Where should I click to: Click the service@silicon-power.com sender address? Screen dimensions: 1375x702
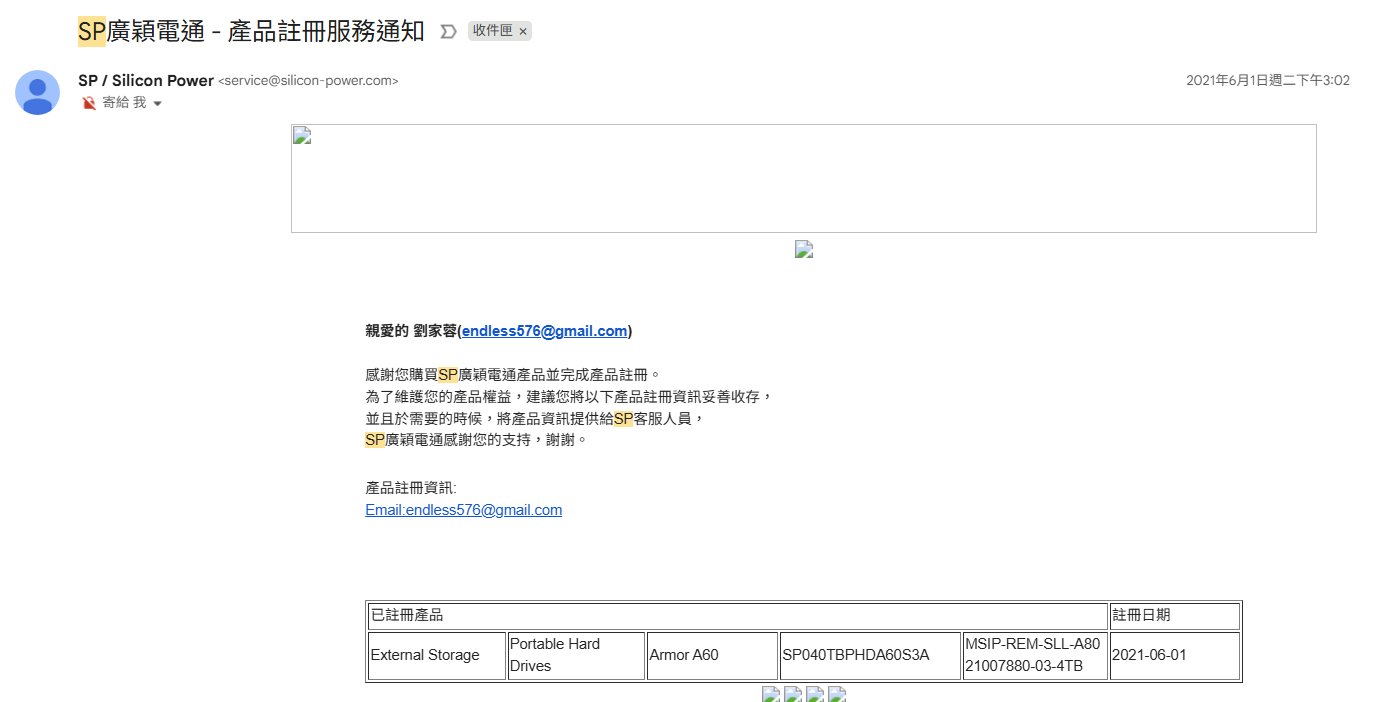(x=308, y=81)
